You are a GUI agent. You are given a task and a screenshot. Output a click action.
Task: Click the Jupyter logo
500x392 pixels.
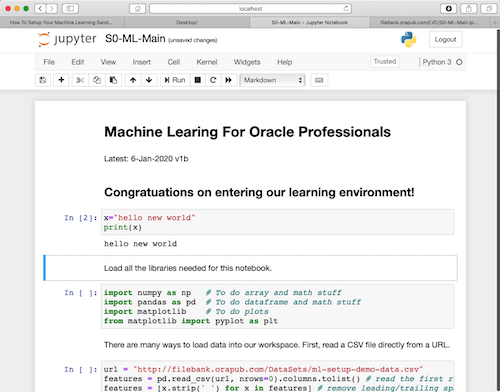(x=67, y=39)
